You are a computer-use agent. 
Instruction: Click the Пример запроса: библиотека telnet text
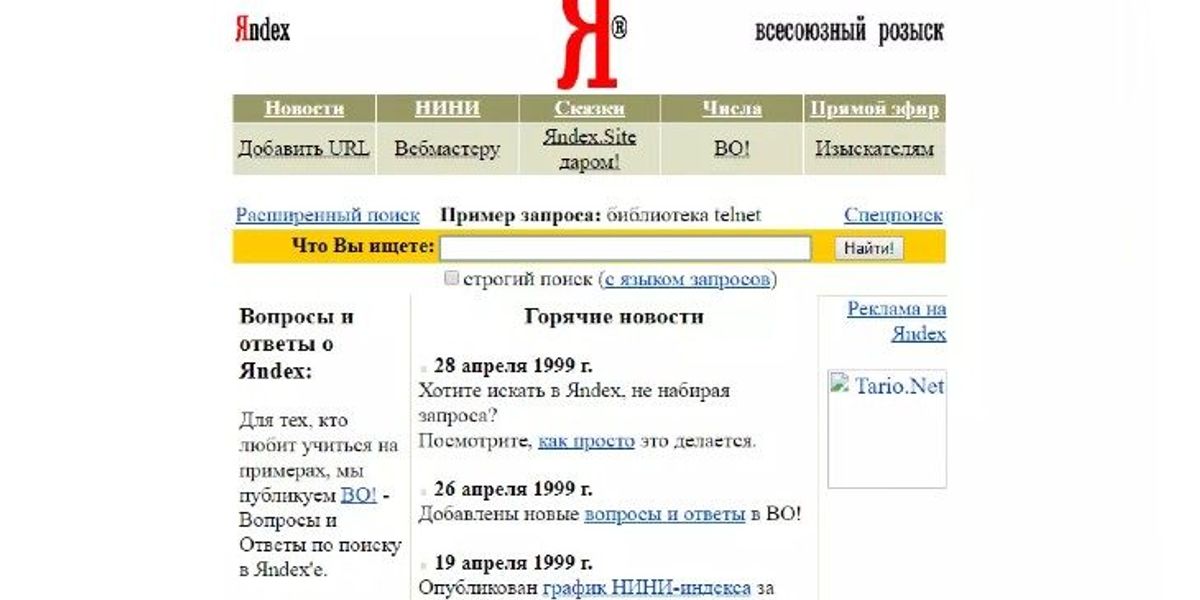(601, 215)
